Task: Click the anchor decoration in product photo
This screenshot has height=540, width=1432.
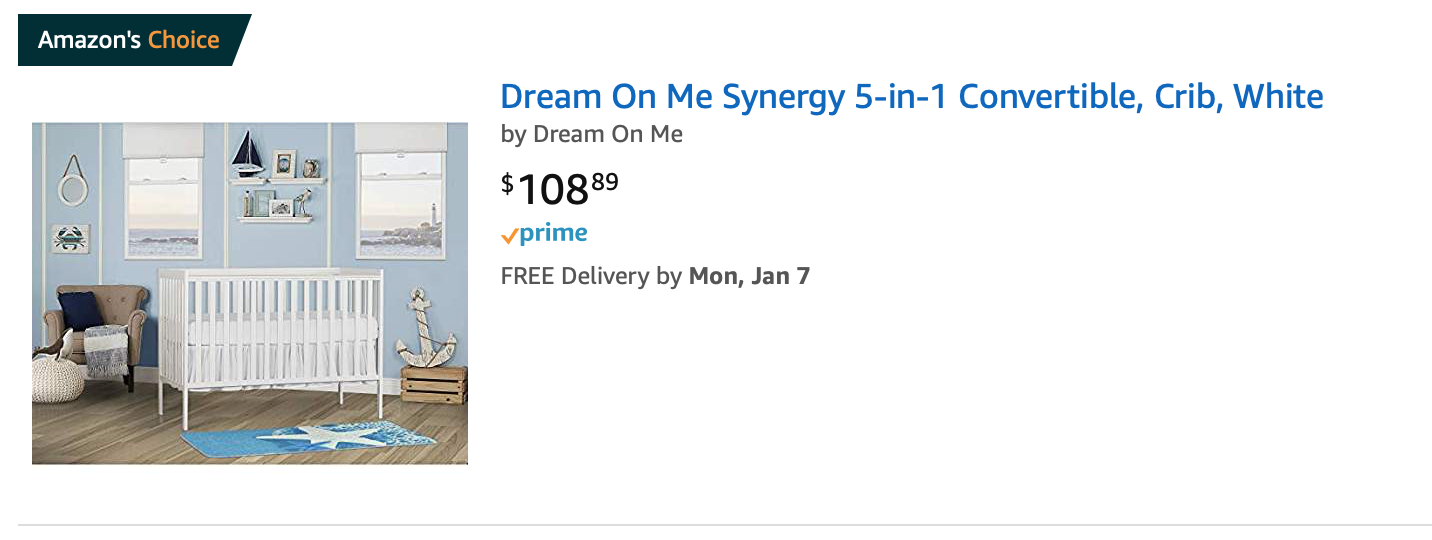Action: click(x=425, y=332)
